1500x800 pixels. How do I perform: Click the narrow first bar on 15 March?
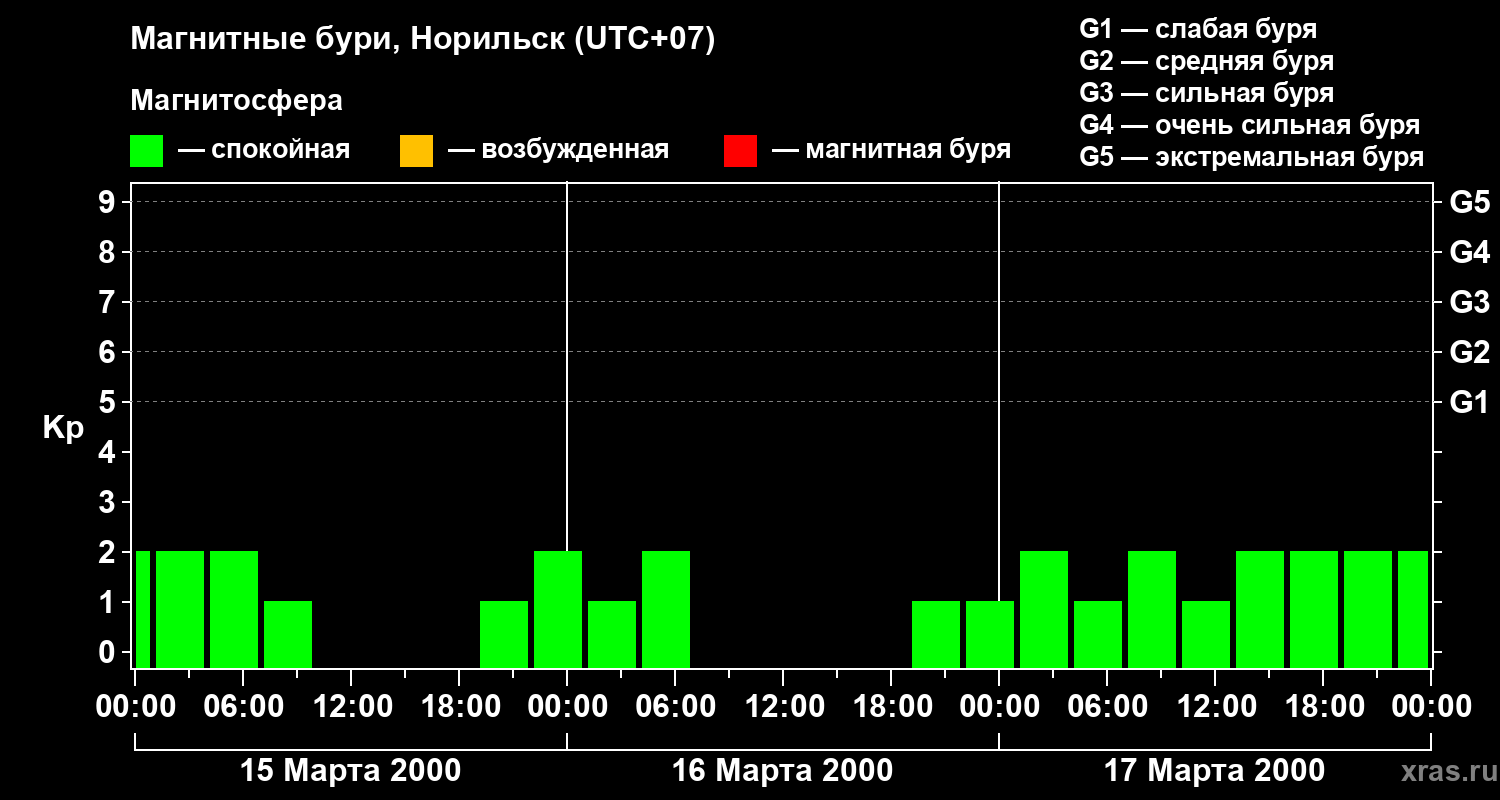(143, 608)
